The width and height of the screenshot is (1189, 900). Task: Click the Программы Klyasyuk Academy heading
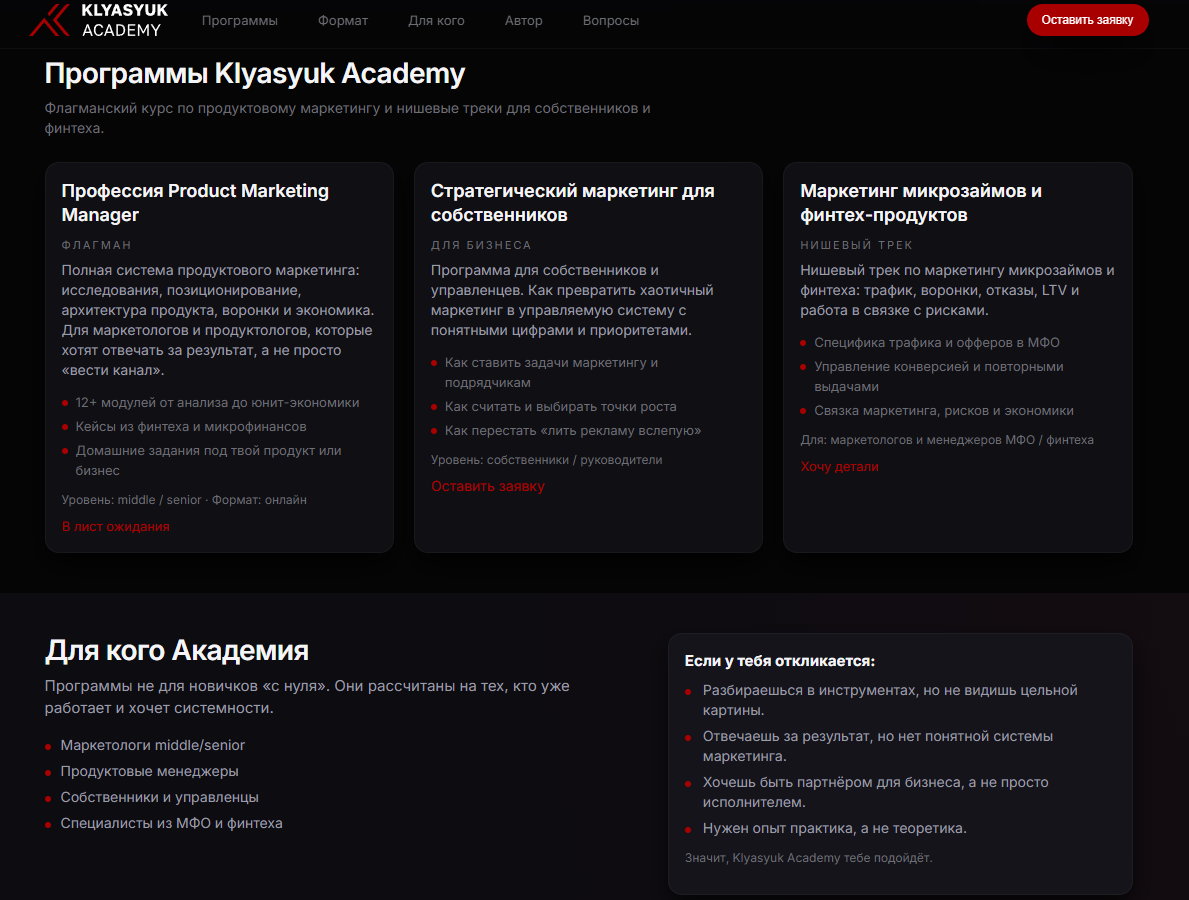255,74
